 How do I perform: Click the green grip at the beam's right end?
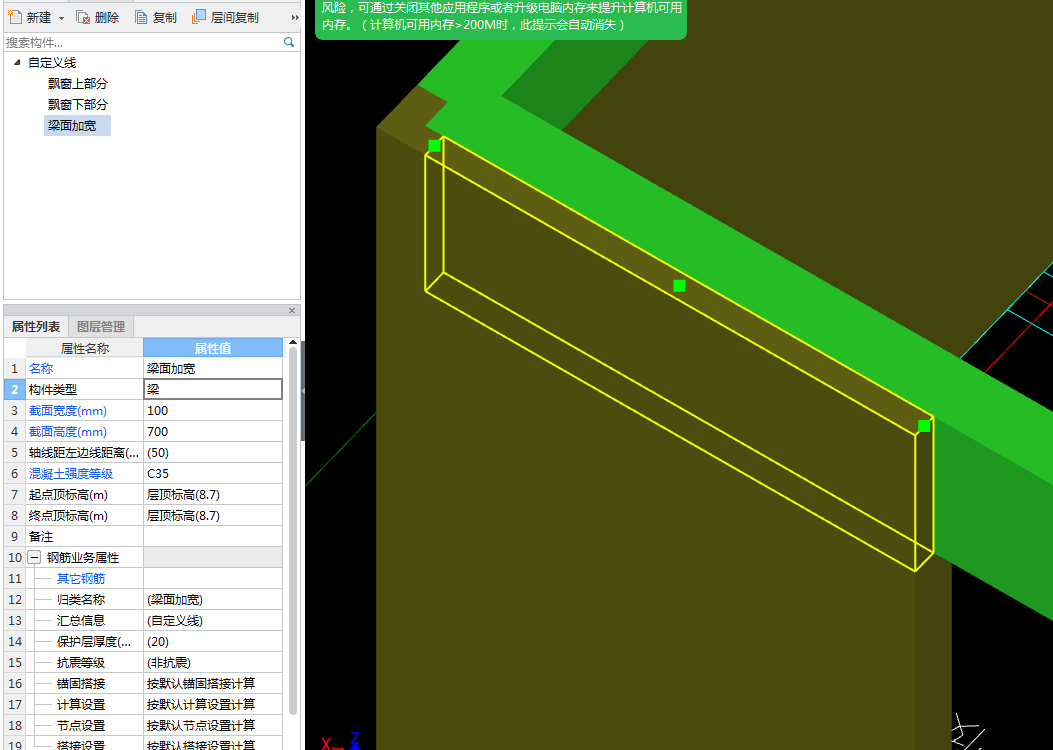(x=924, y=426)
